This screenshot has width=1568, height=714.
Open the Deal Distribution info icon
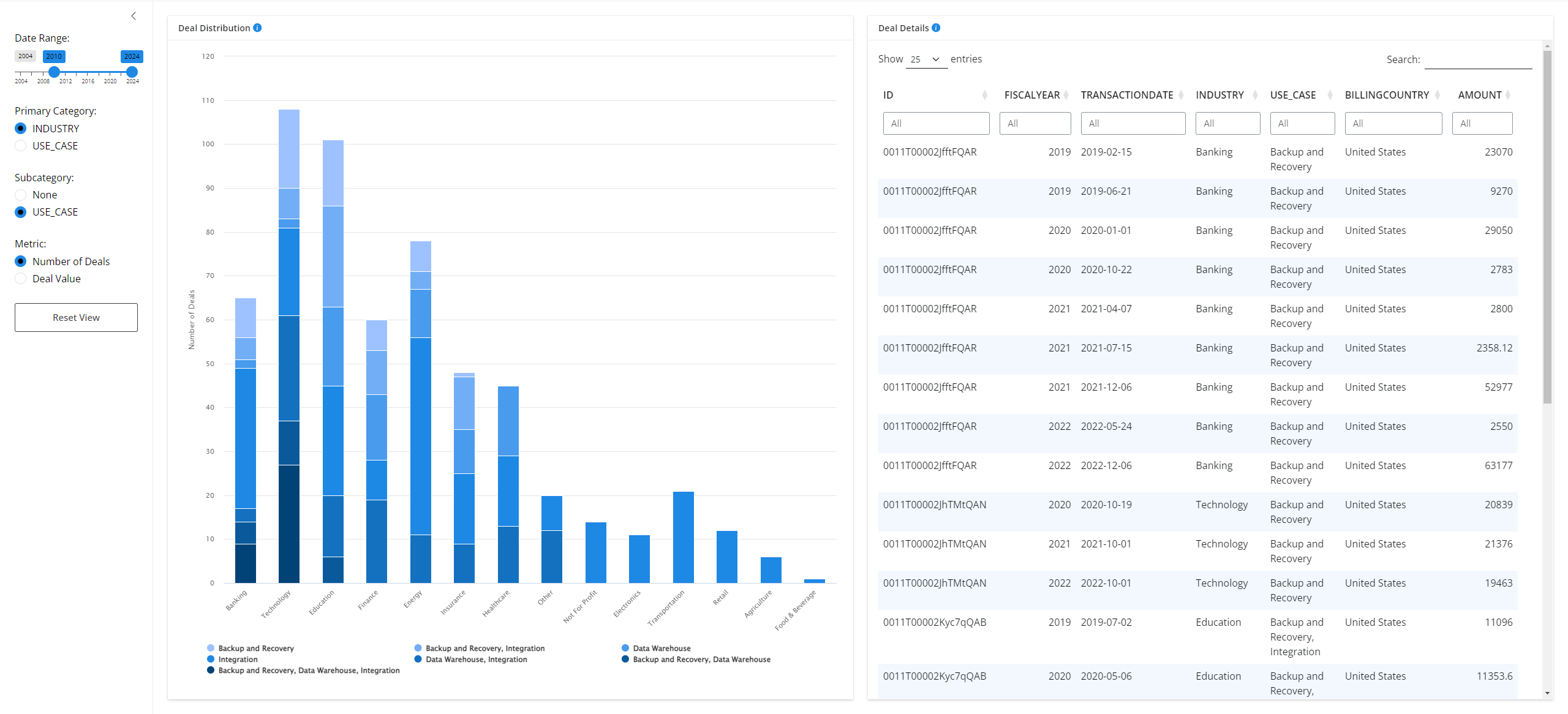tap(257, 28)
